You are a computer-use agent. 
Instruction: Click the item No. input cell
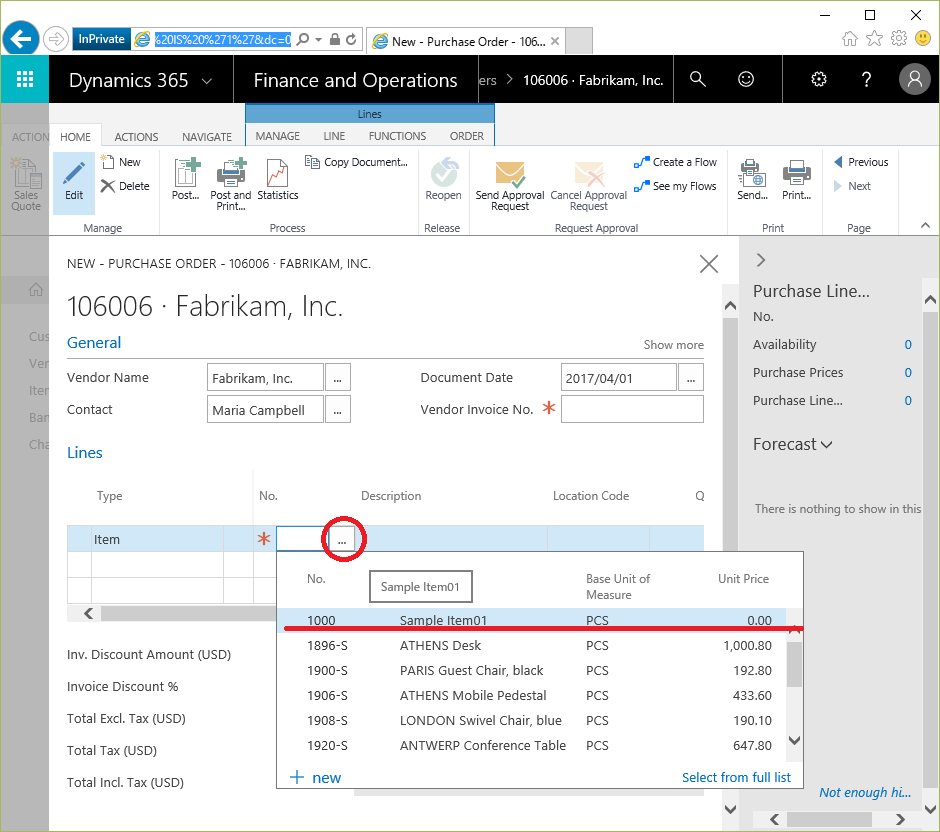coord(302,539)
